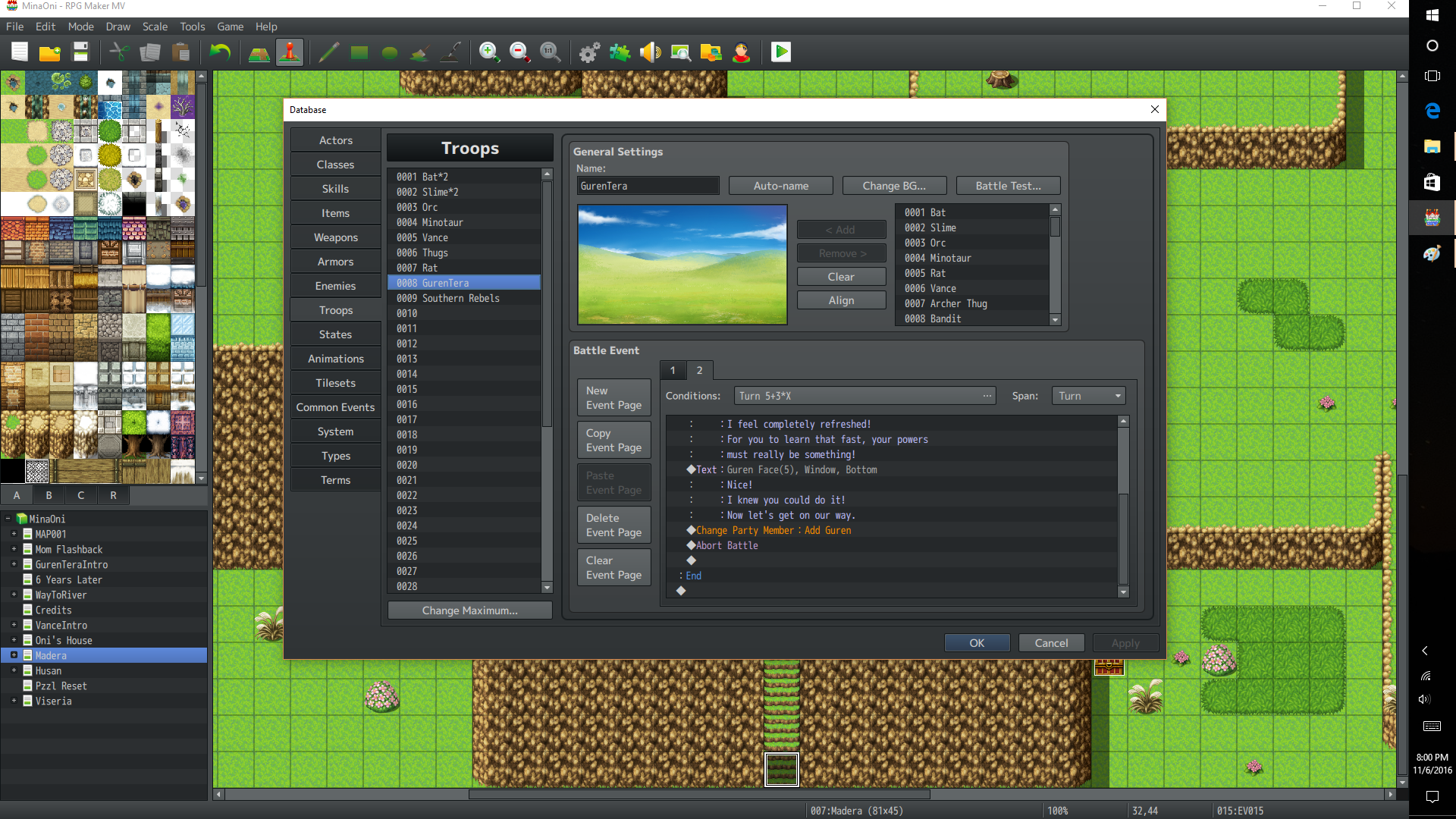Open the Character Generator icon
This screenshot has height=819, width=1456.
tap(741, 52)
